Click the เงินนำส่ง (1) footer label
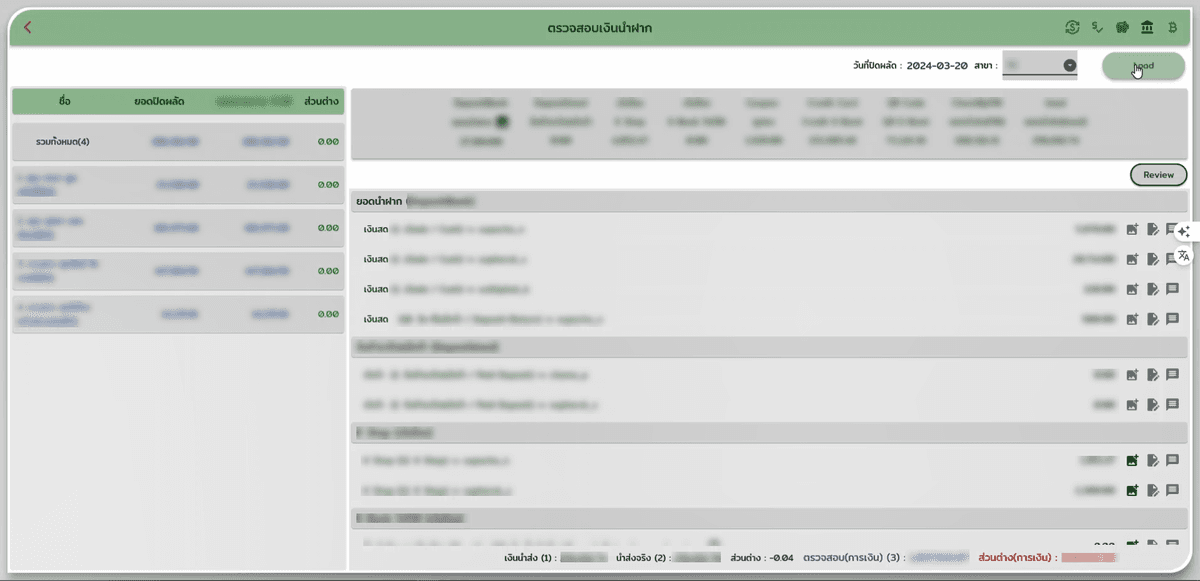 (529, 556)
